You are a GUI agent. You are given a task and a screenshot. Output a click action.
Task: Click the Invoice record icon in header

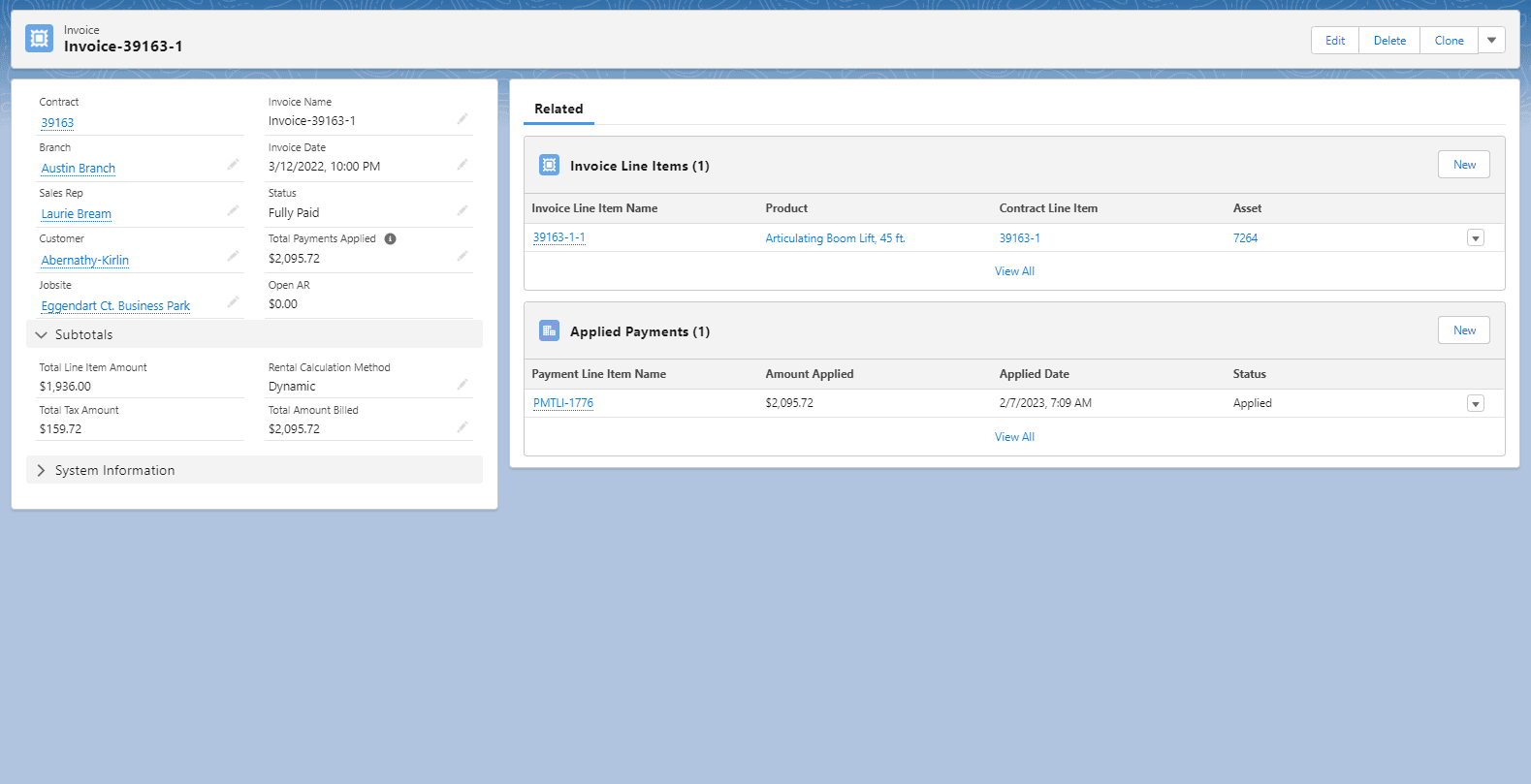(x=40, y=39)
